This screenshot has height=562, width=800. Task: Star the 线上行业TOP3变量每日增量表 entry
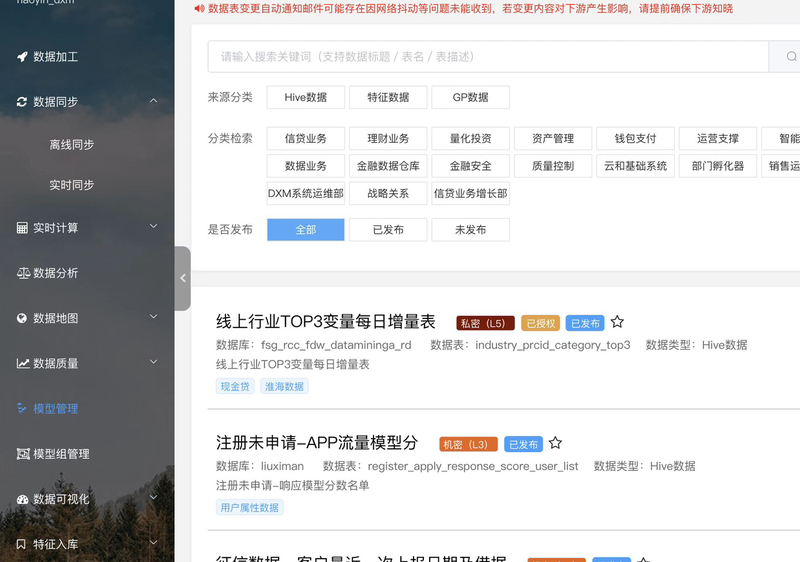(x=617, y=322)
